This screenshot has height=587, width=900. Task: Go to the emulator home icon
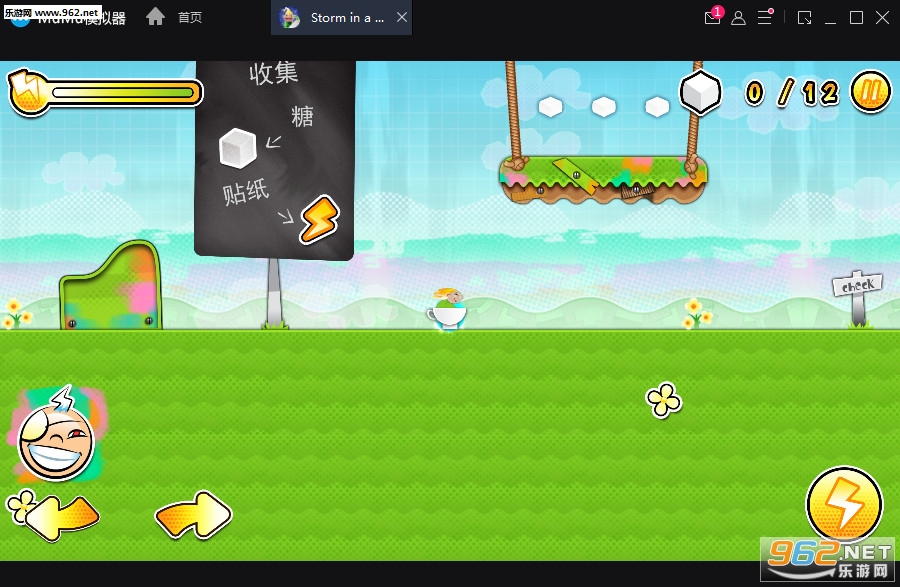coord(155,17)
